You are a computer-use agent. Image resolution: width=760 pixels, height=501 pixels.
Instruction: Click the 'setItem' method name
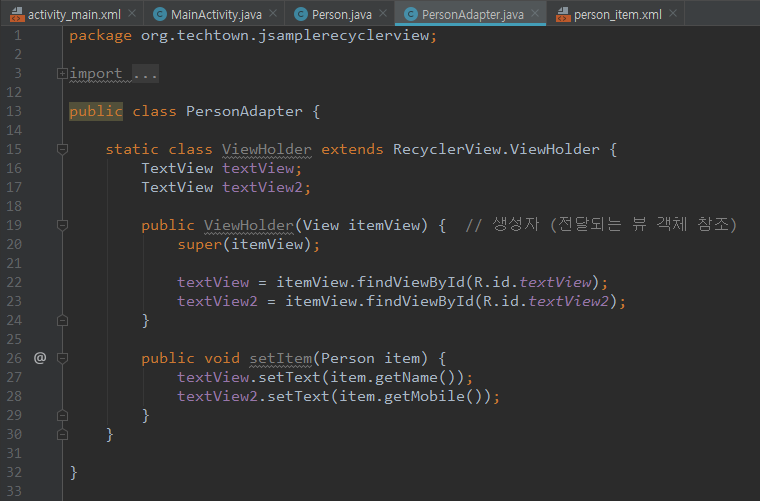tap(281, 358)
